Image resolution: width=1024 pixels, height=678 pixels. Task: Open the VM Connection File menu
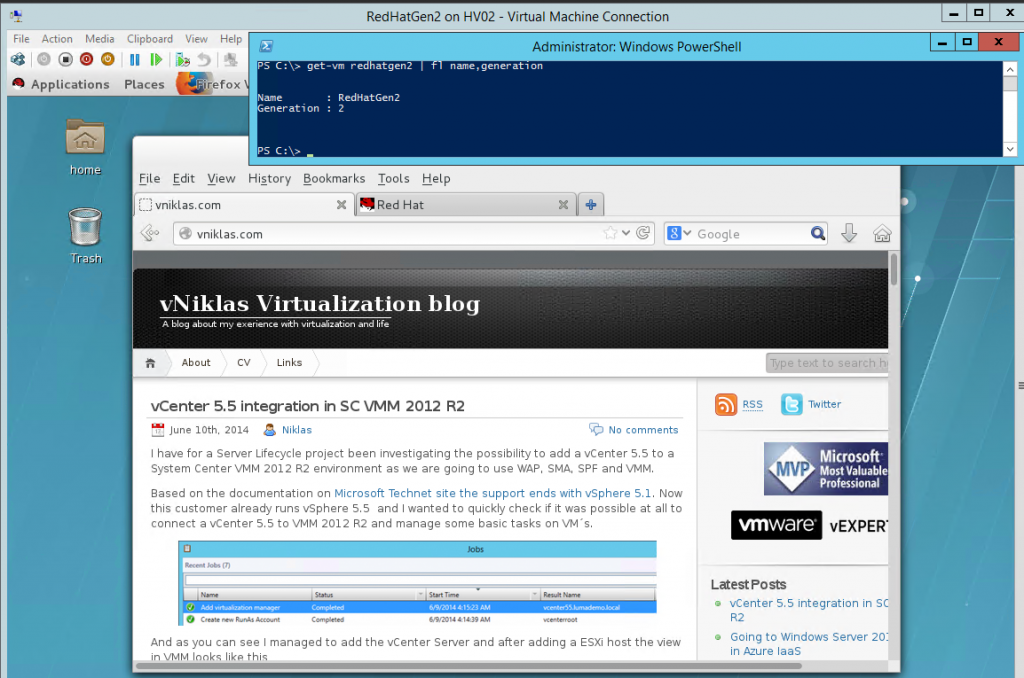21,39
